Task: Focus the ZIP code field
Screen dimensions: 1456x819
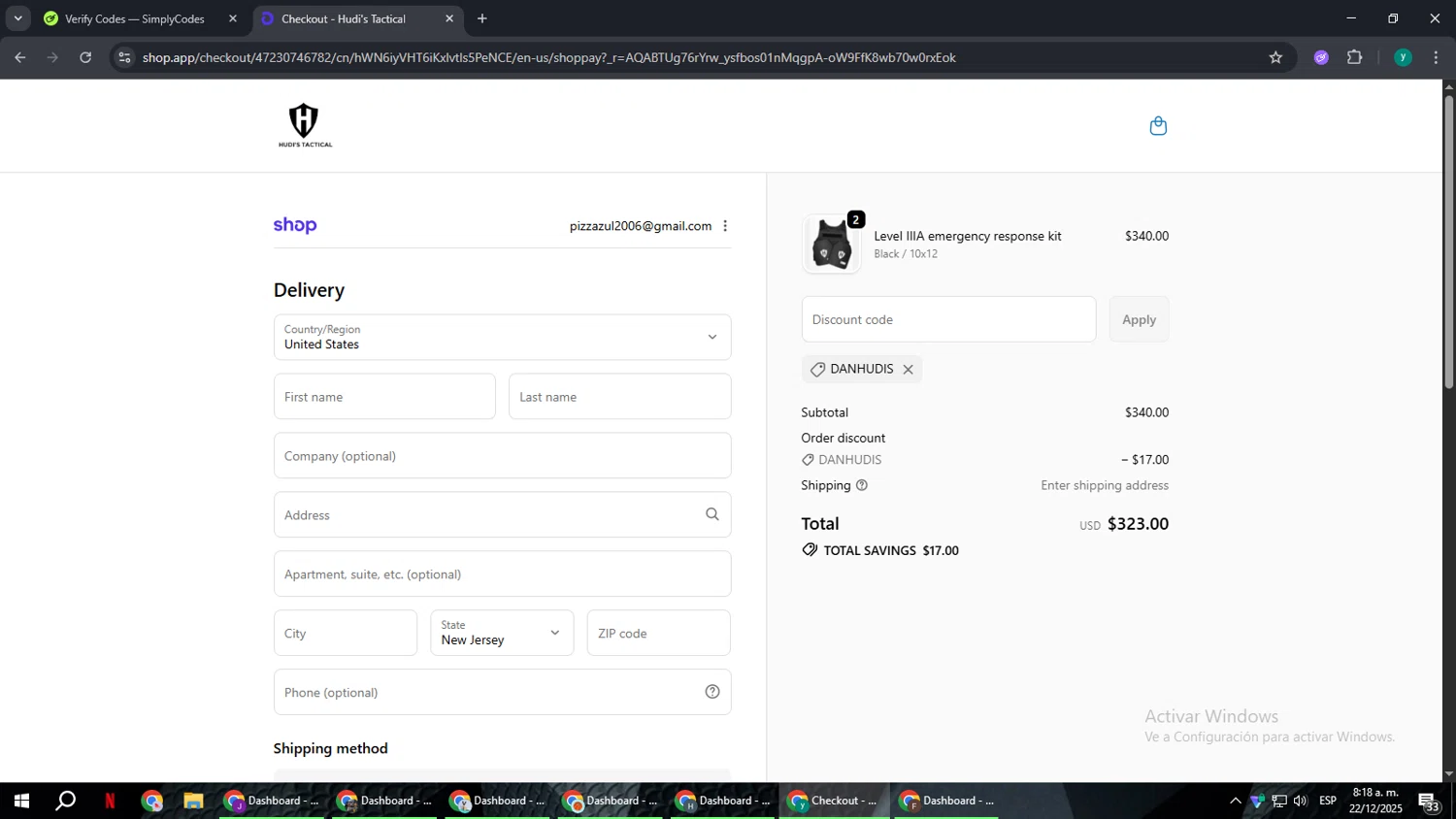Action: tap(658, 633)
